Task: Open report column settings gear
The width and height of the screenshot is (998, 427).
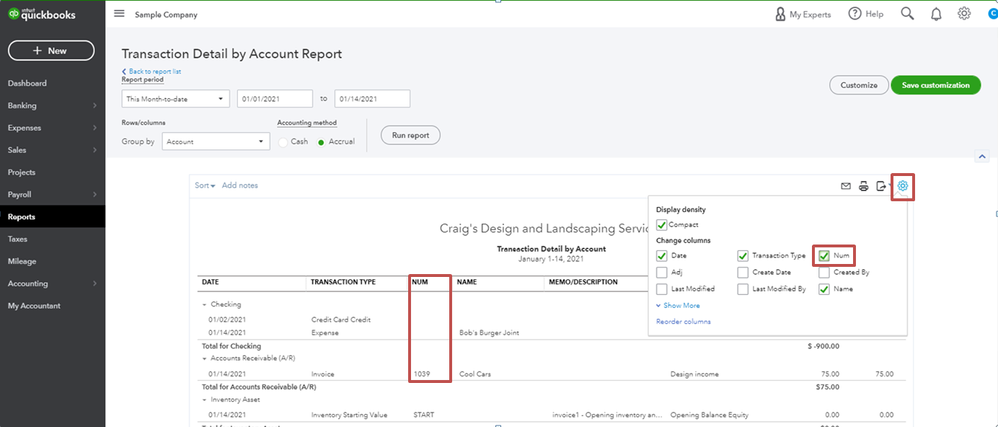Action: [903, 186]
